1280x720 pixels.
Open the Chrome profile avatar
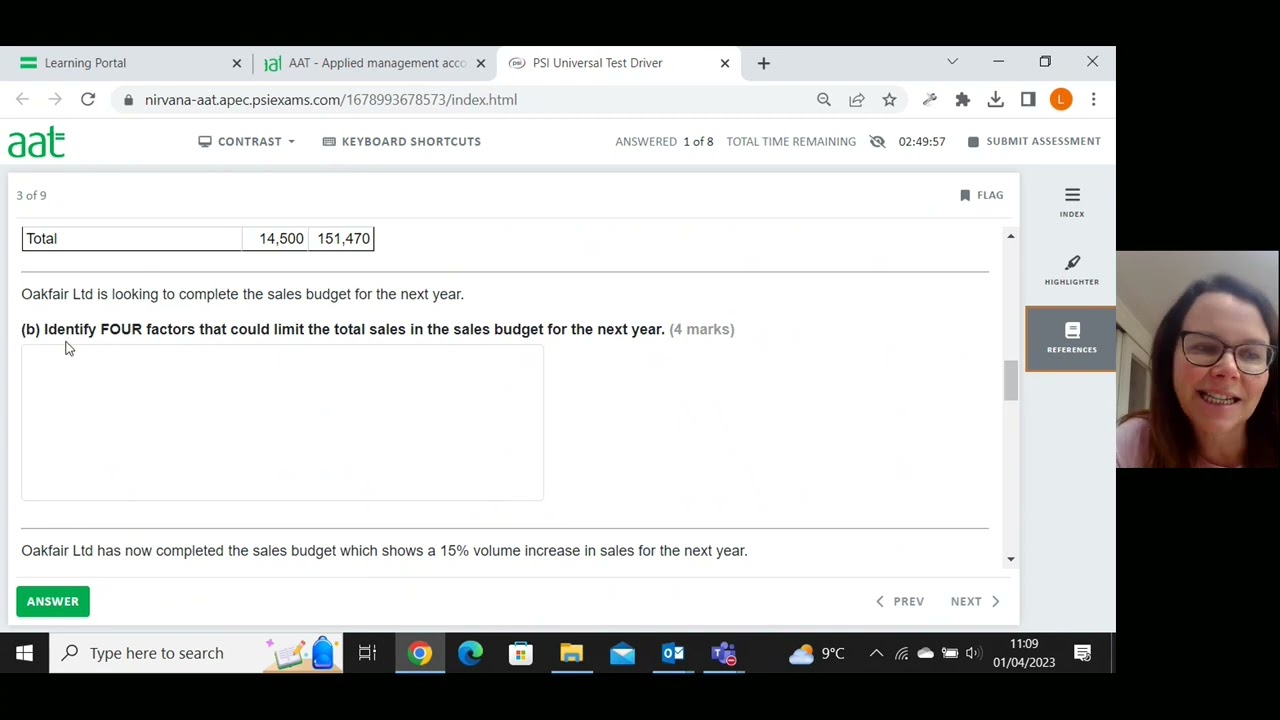(1061, 99)
